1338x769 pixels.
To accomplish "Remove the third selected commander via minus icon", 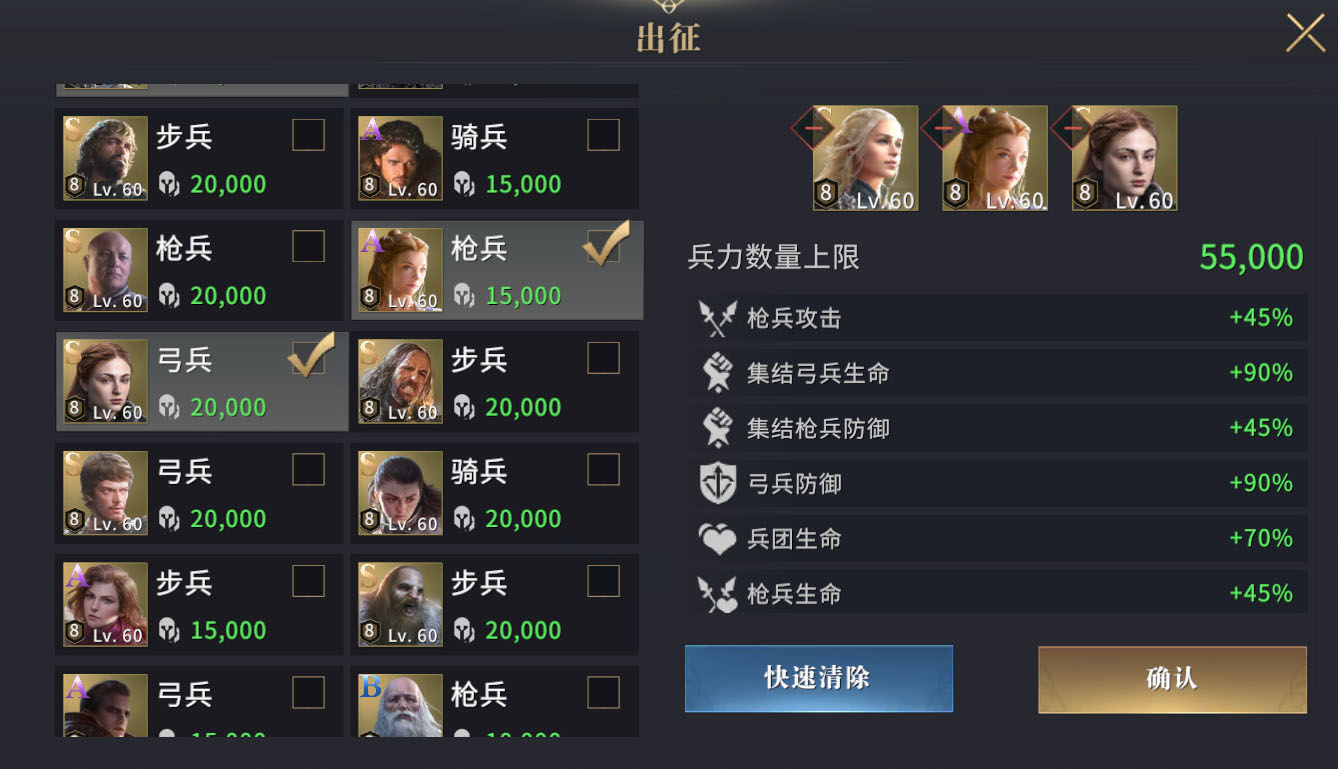I will (1071, 129).
